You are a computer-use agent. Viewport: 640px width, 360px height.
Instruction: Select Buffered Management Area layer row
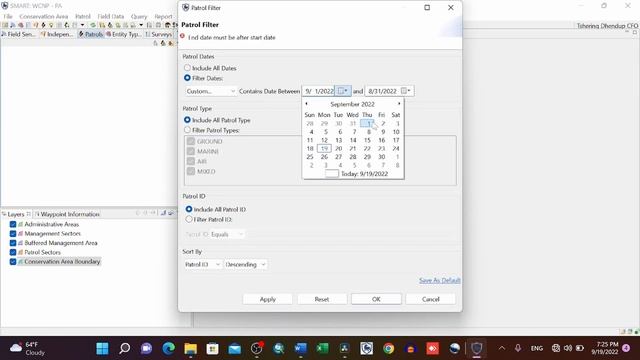[x=61, y=243]
